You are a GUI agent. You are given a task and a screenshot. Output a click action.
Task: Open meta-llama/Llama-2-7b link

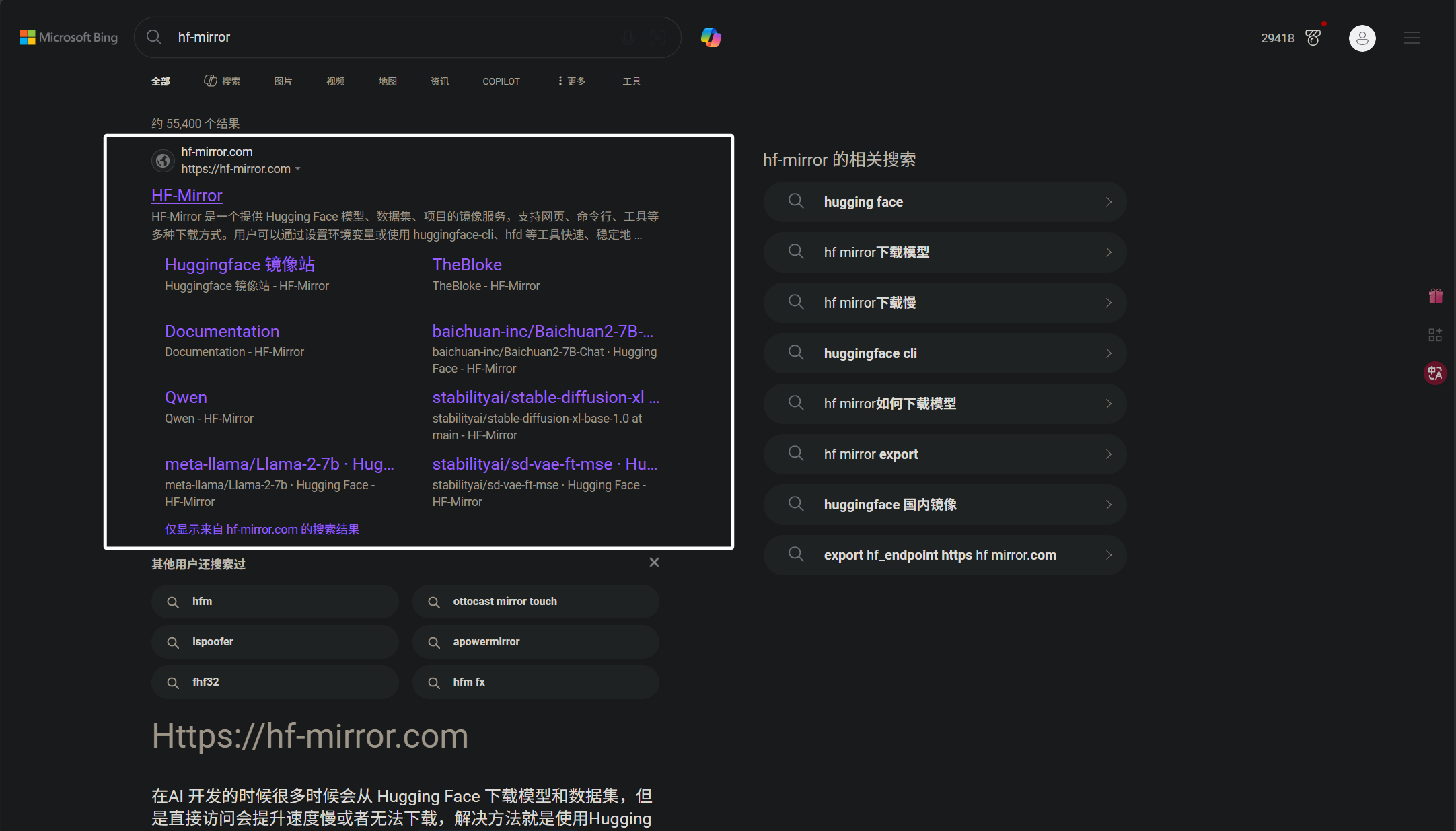(279, 464)
